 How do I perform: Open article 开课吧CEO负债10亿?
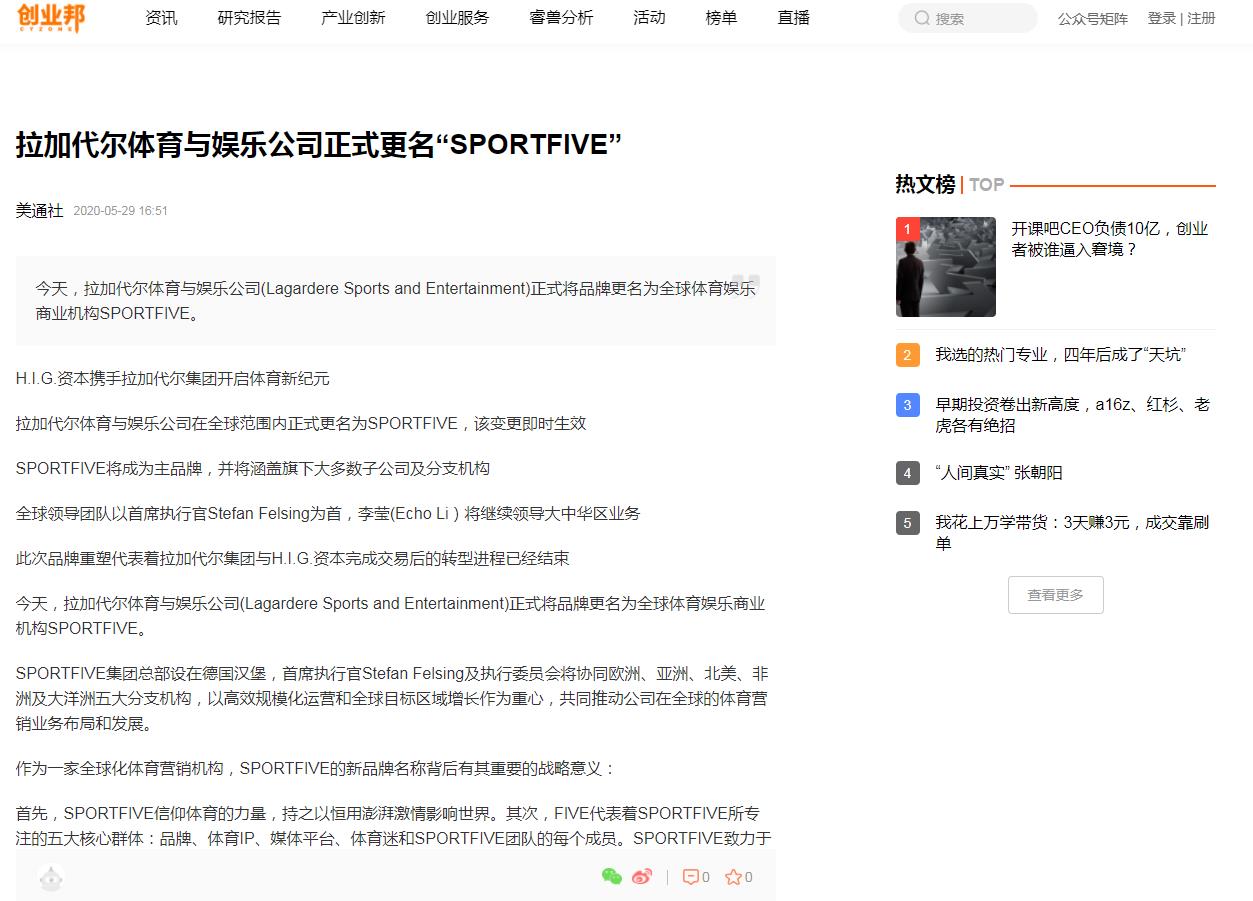[x=1109, y=239]
